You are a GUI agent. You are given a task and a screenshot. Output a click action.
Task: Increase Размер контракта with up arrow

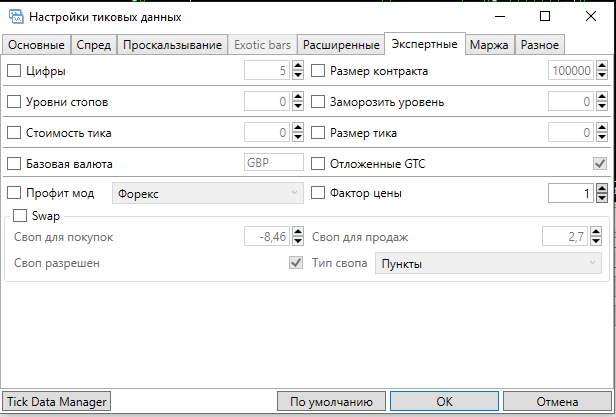click(x=602, y=66)
